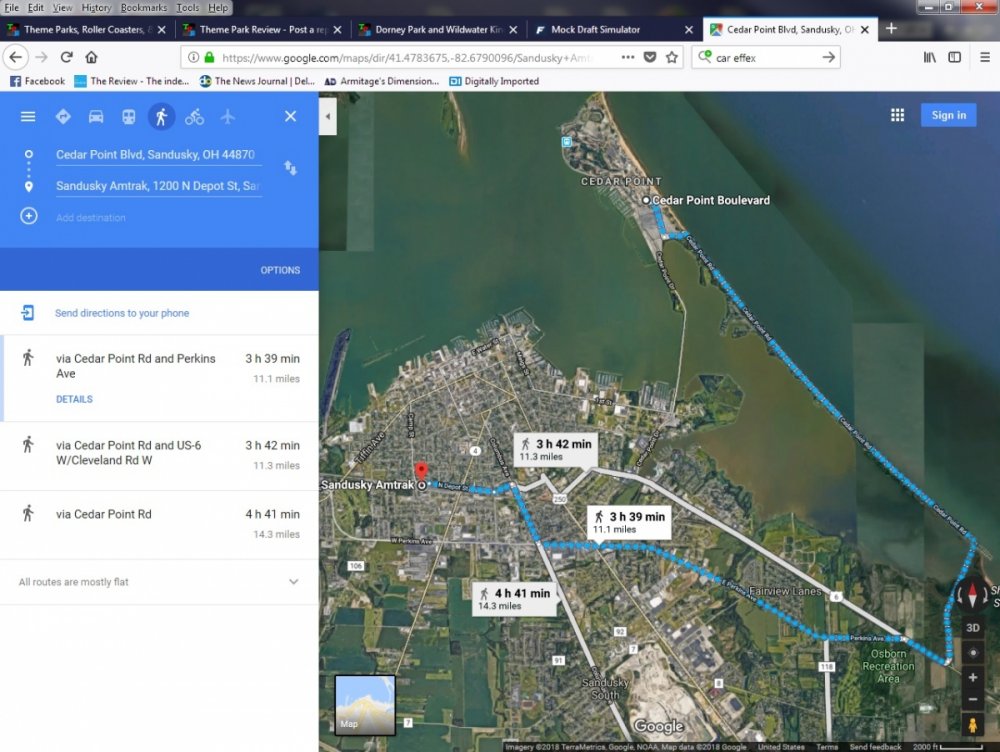Click the reverse starting point and destination icon
The width and height of the screenshot is (1000, 752).
[290, 168]
